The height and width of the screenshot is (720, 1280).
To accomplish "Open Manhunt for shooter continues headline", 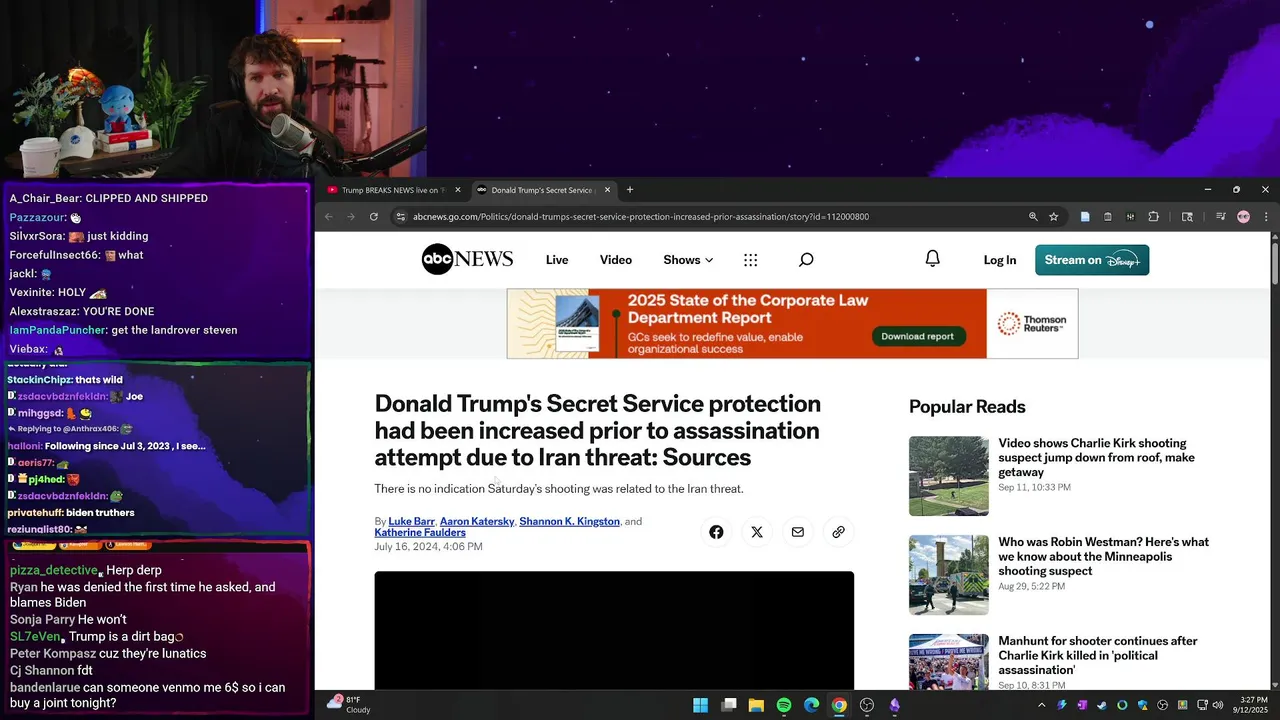I will [x=1097, y=656].
